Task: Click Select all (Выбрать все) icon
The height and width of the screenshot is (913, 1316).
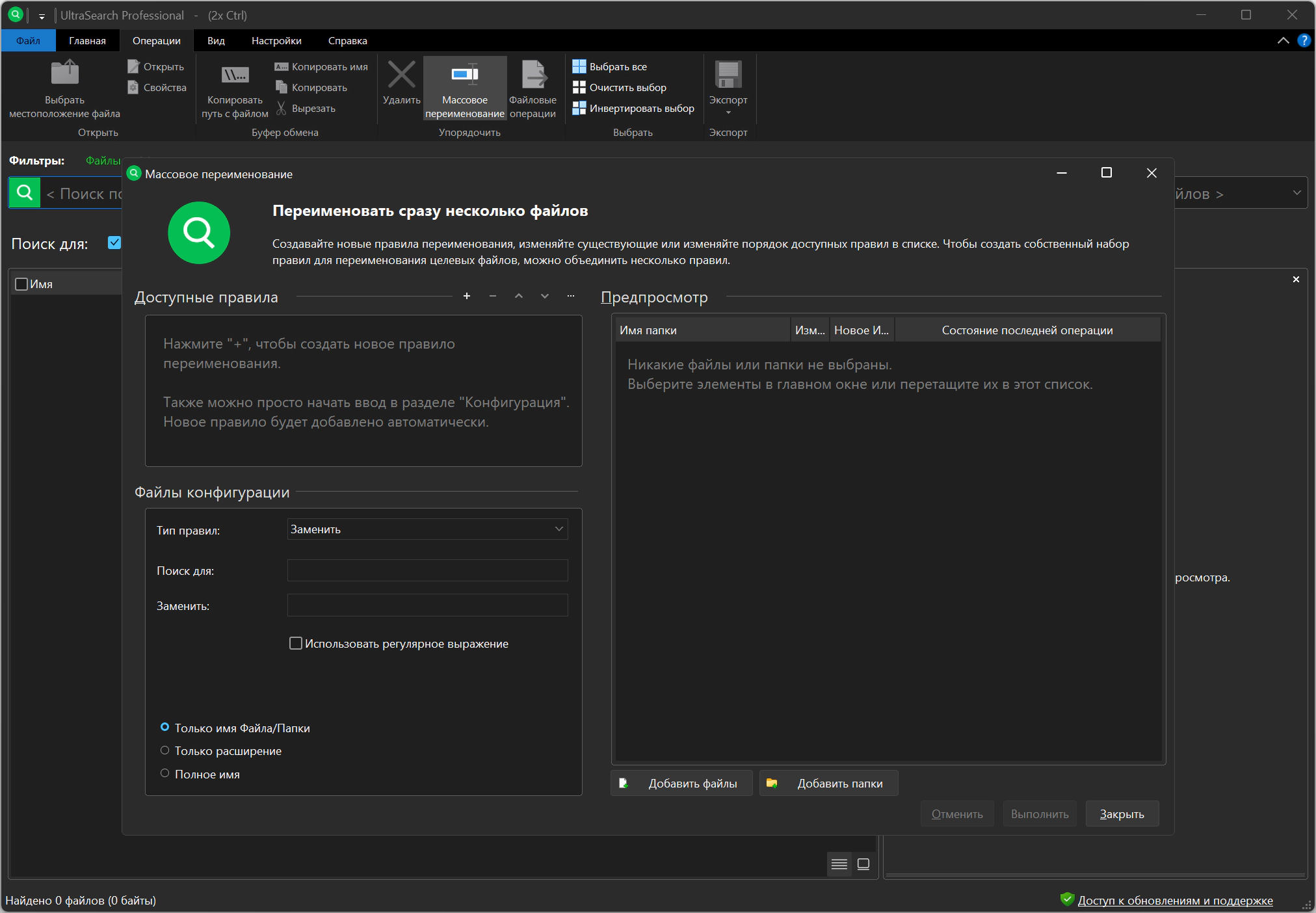Action: (x=579, y=66)
